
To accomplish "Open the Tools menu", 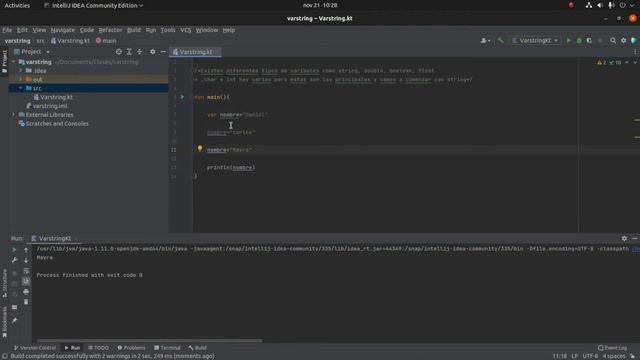I will tap(168, 30).
